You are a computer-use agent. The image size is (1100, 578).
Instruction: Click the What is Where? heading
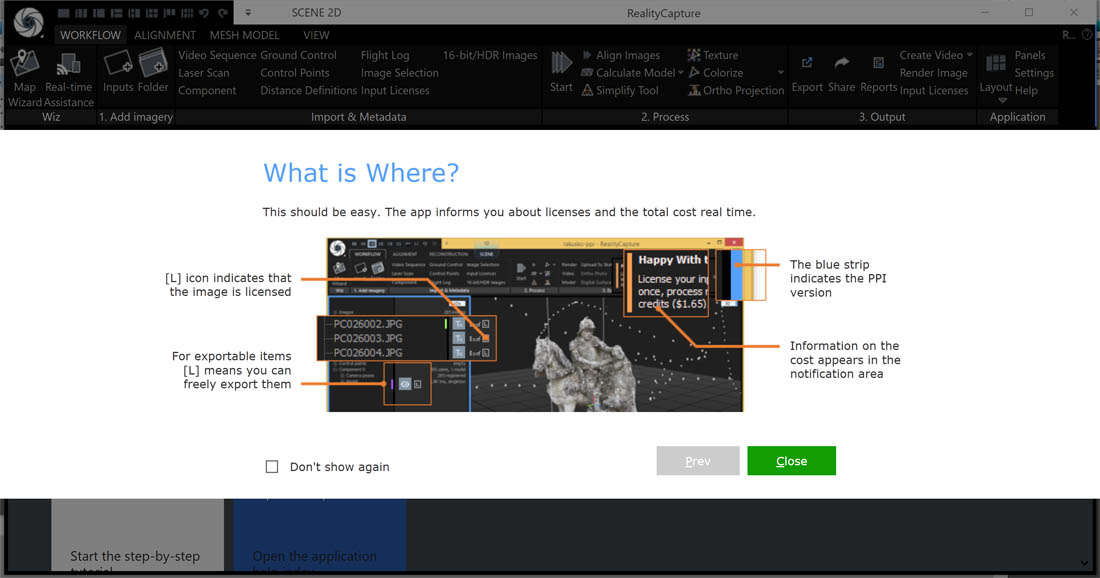point(361,173)
